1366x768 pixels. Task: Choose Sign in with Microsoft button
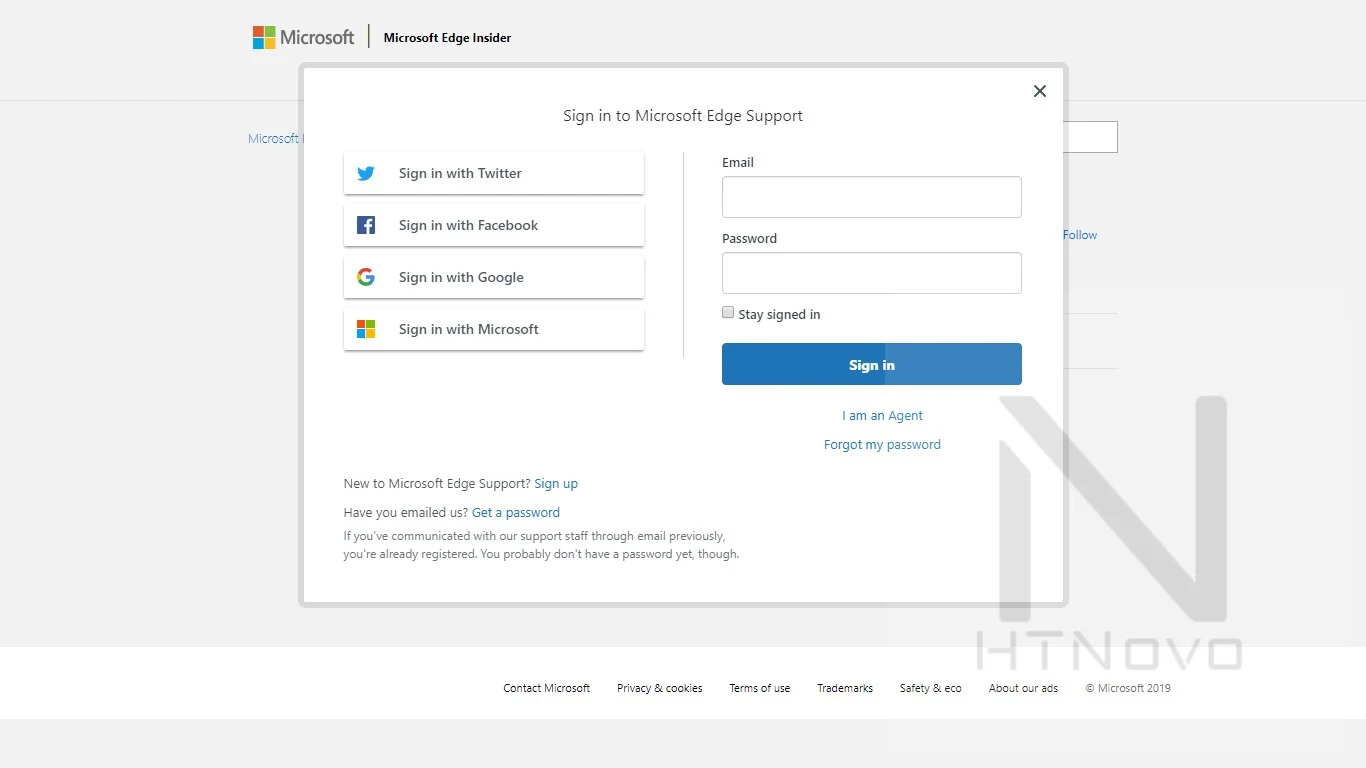[x=494, y=329]
